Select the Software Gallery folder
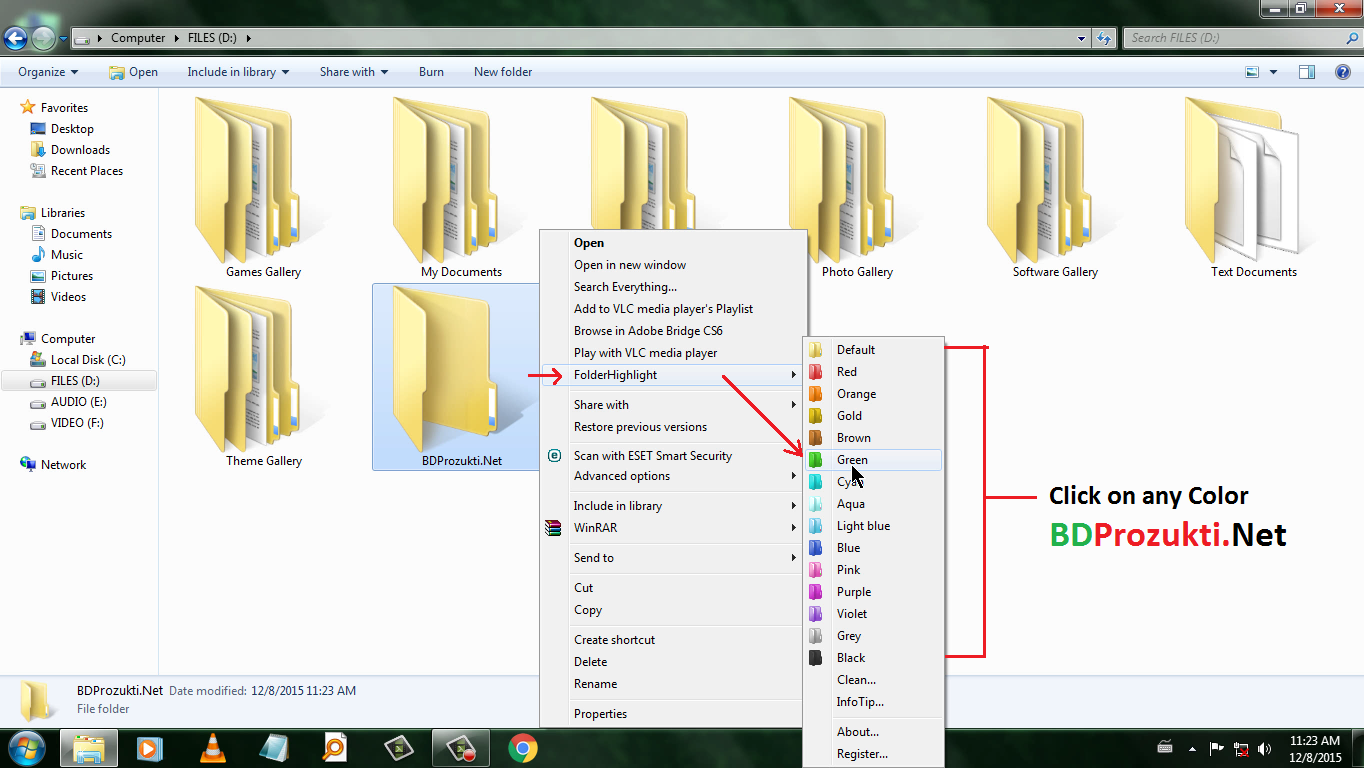Screen dimensions: 1364x768 coord(1055,189)
